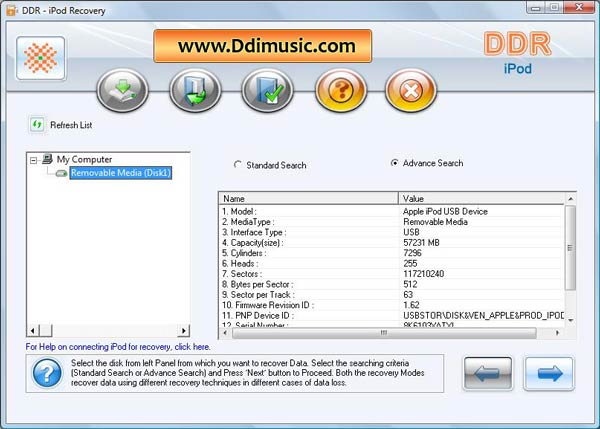Click the value 'Apple iPod USB Device'
Viewport: 600px width, 429px height.
[x=445, y=211]
